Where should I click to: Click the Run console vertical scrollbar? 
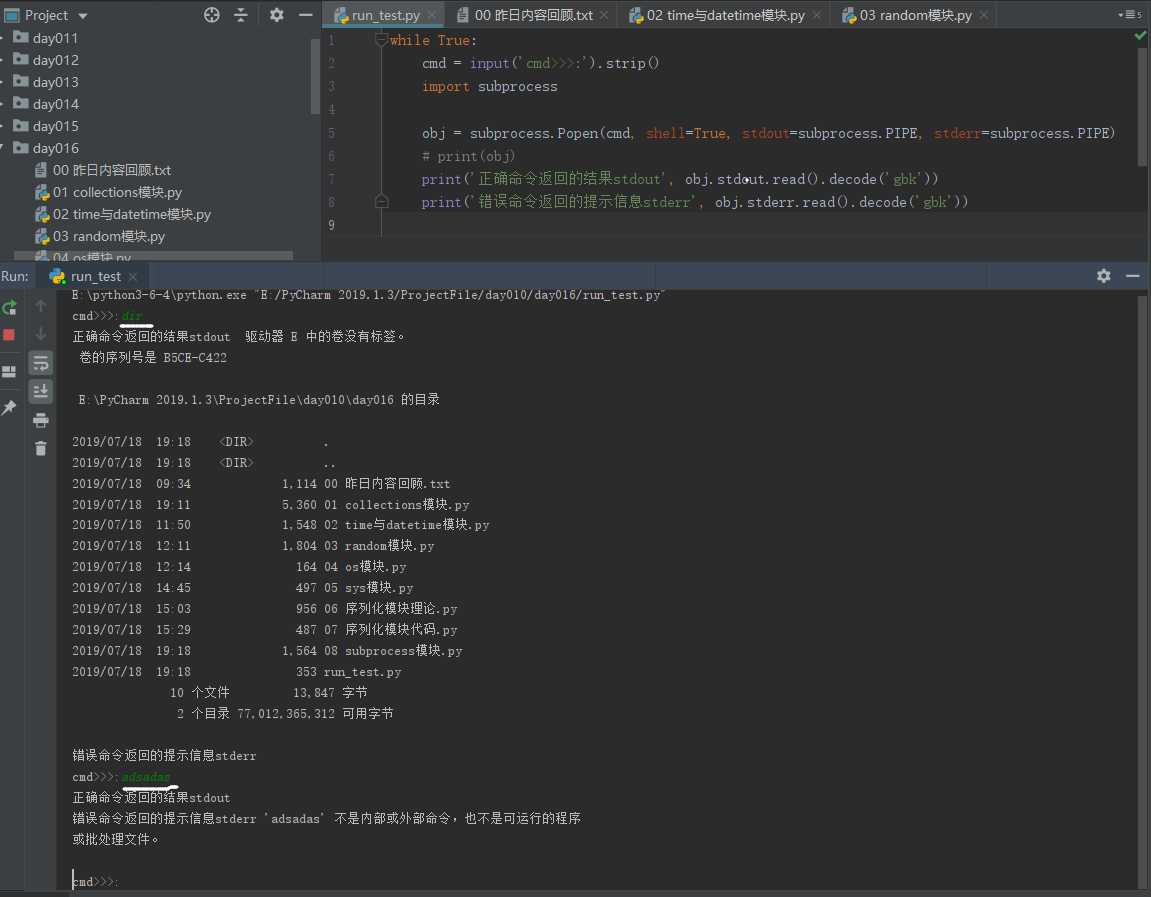[1142, 591]
